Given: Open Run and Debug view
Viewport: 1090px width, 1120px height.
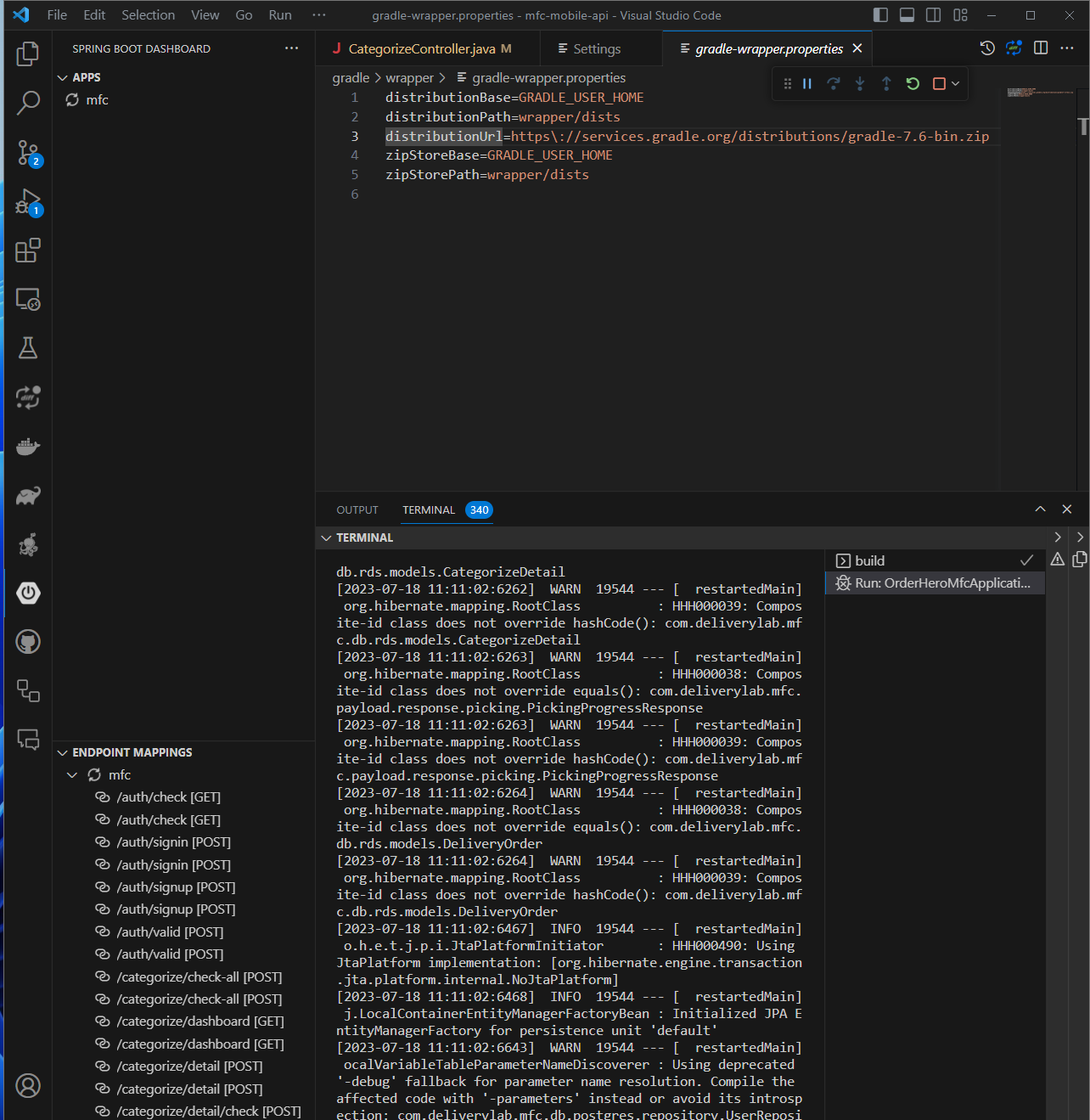Looking at the screenshot, I should pyautogui.click(x=28, y=202).
